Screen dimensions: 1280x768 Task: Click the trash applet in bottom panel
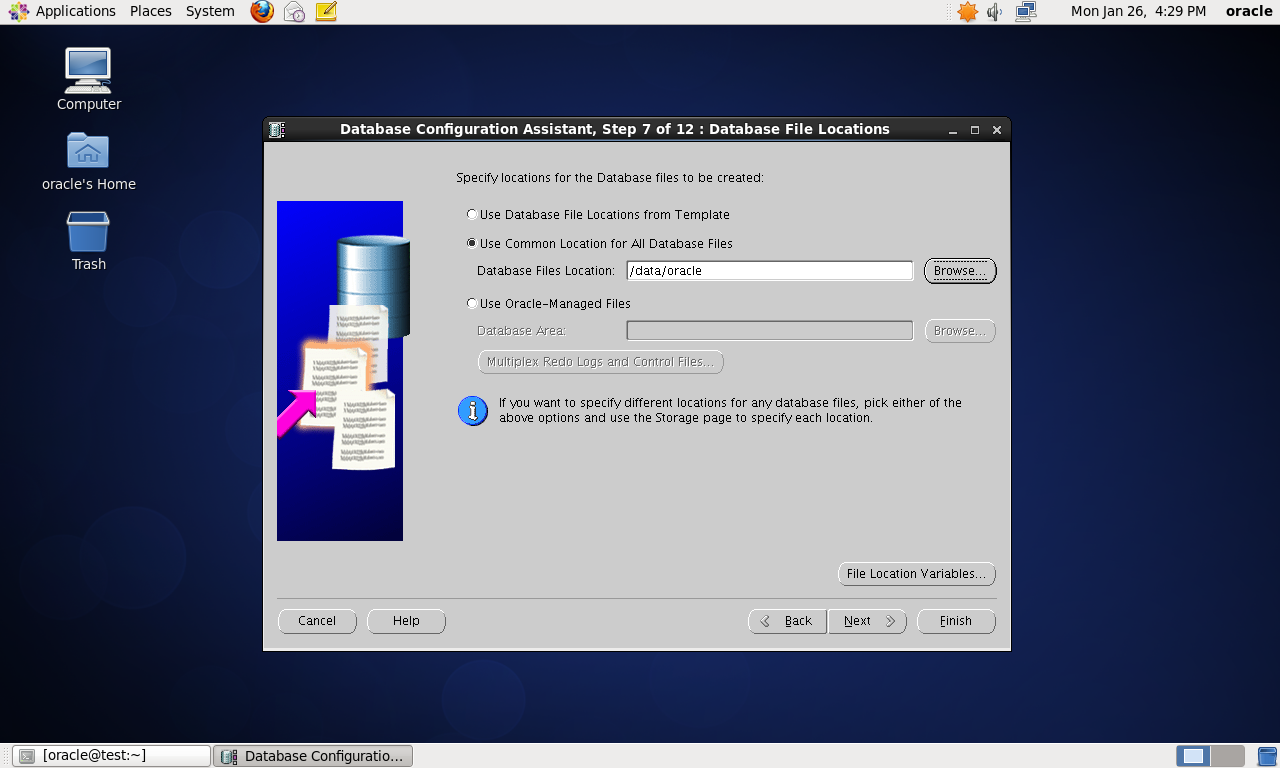pyautogui.click(x=1268, y=756)
